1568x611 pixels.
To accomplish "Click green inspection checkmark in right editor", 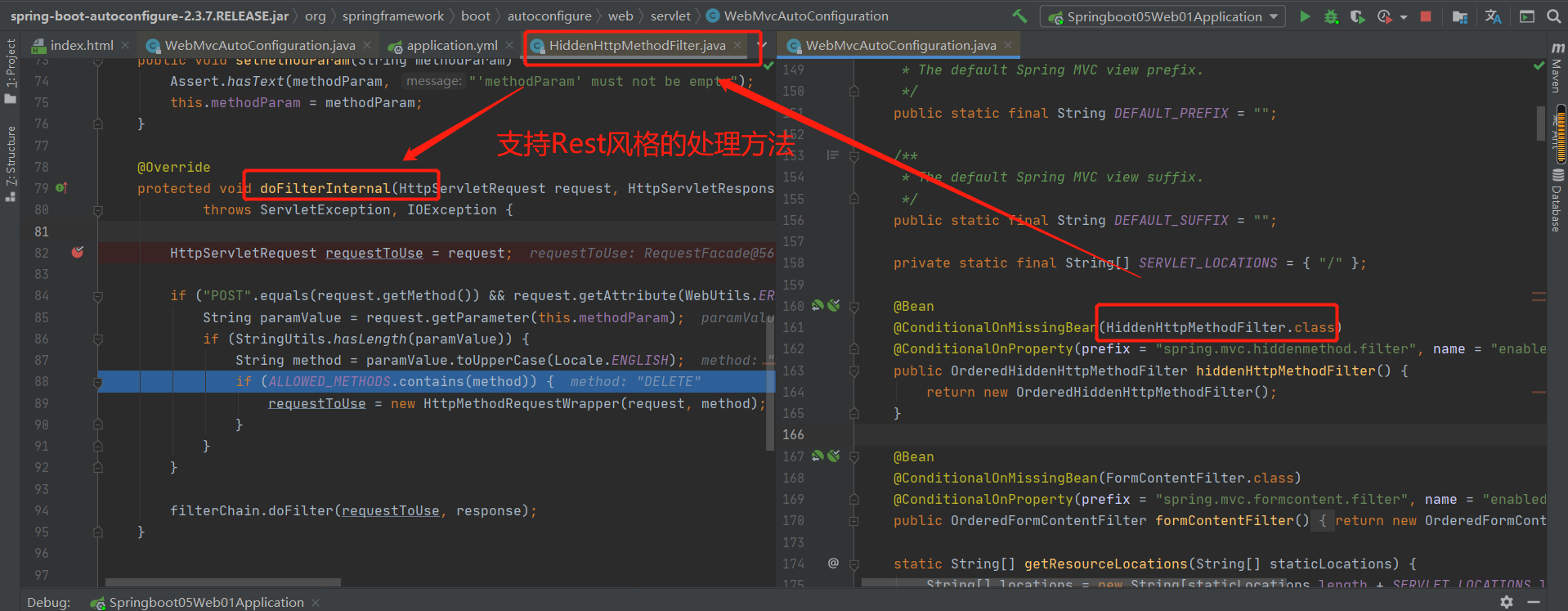I will click(x=1539, y=65).
